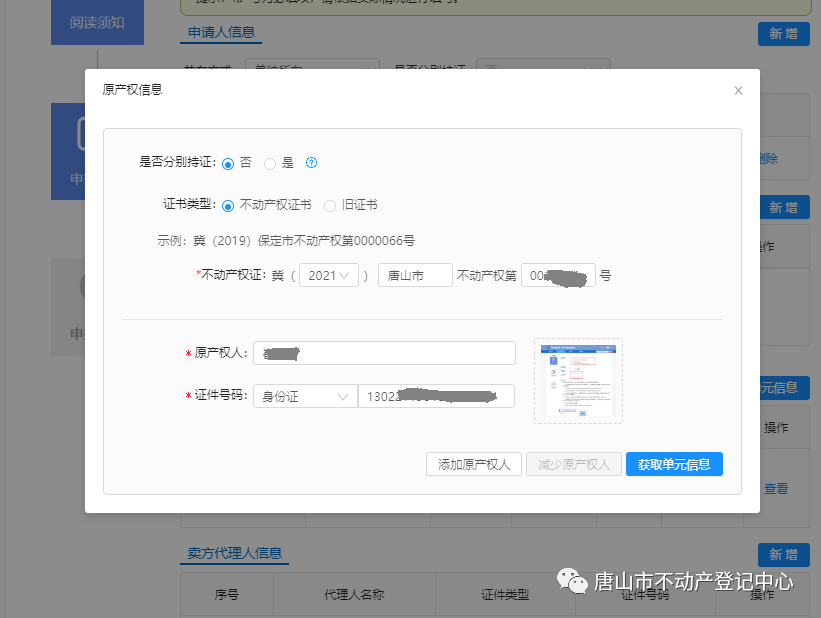
Task: Select 否 for 是否分别持证
Action: (x=228, y=163)
